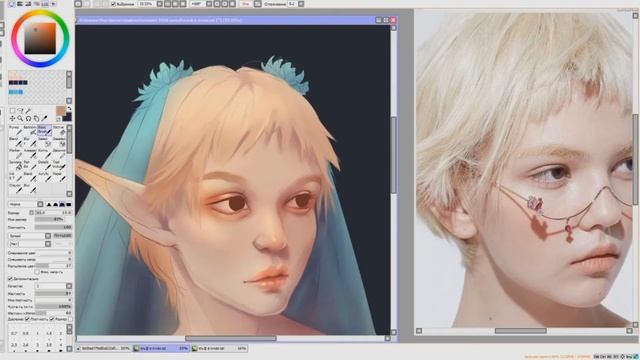Select the lasso selection tool
This screenshot has width=640, height=360.
click(20, 111)
